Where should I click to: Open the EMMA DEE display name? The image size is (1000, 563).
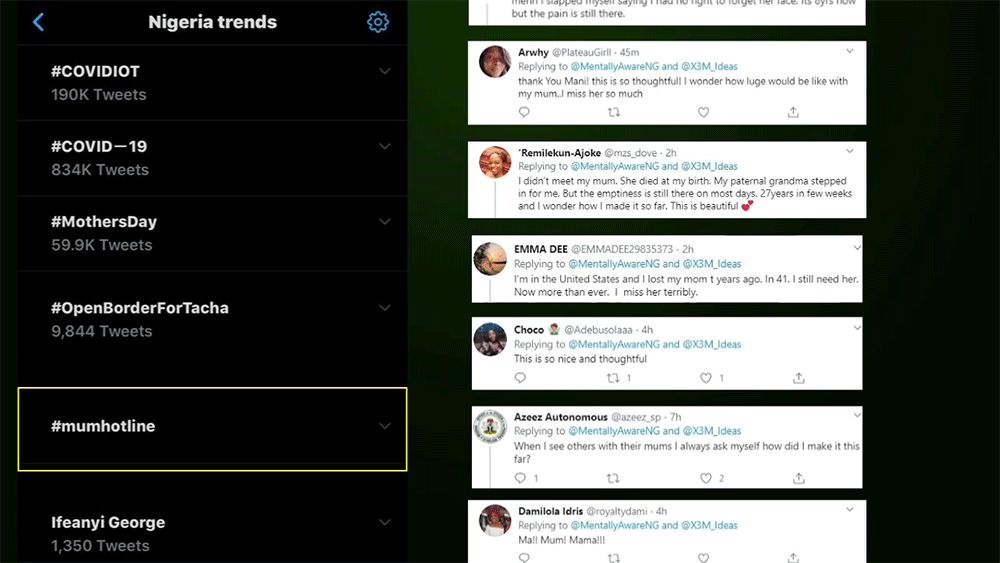(x=541, y=249)
